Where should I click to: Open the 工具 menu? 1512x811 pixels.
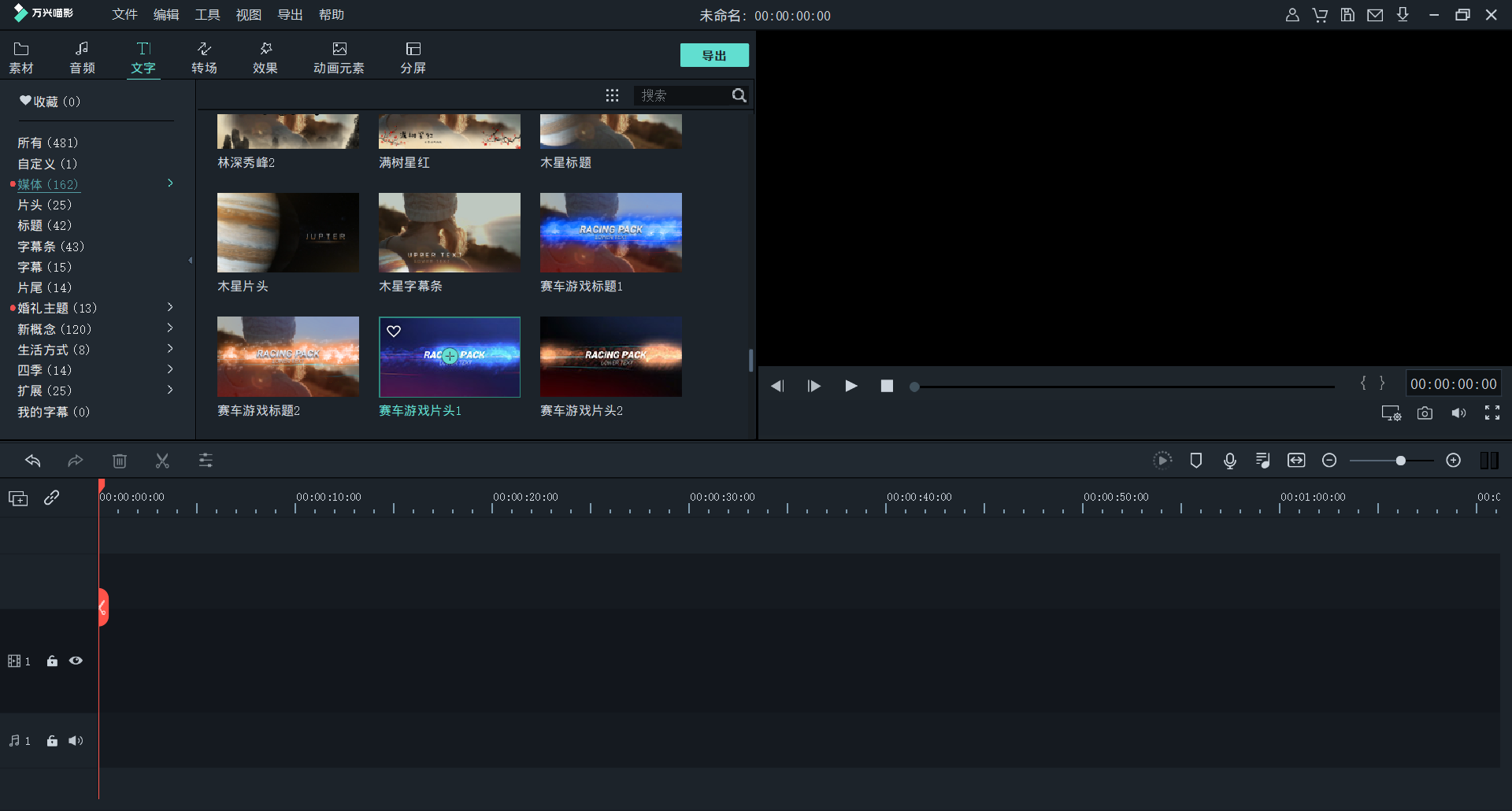[x=207, y=15]
